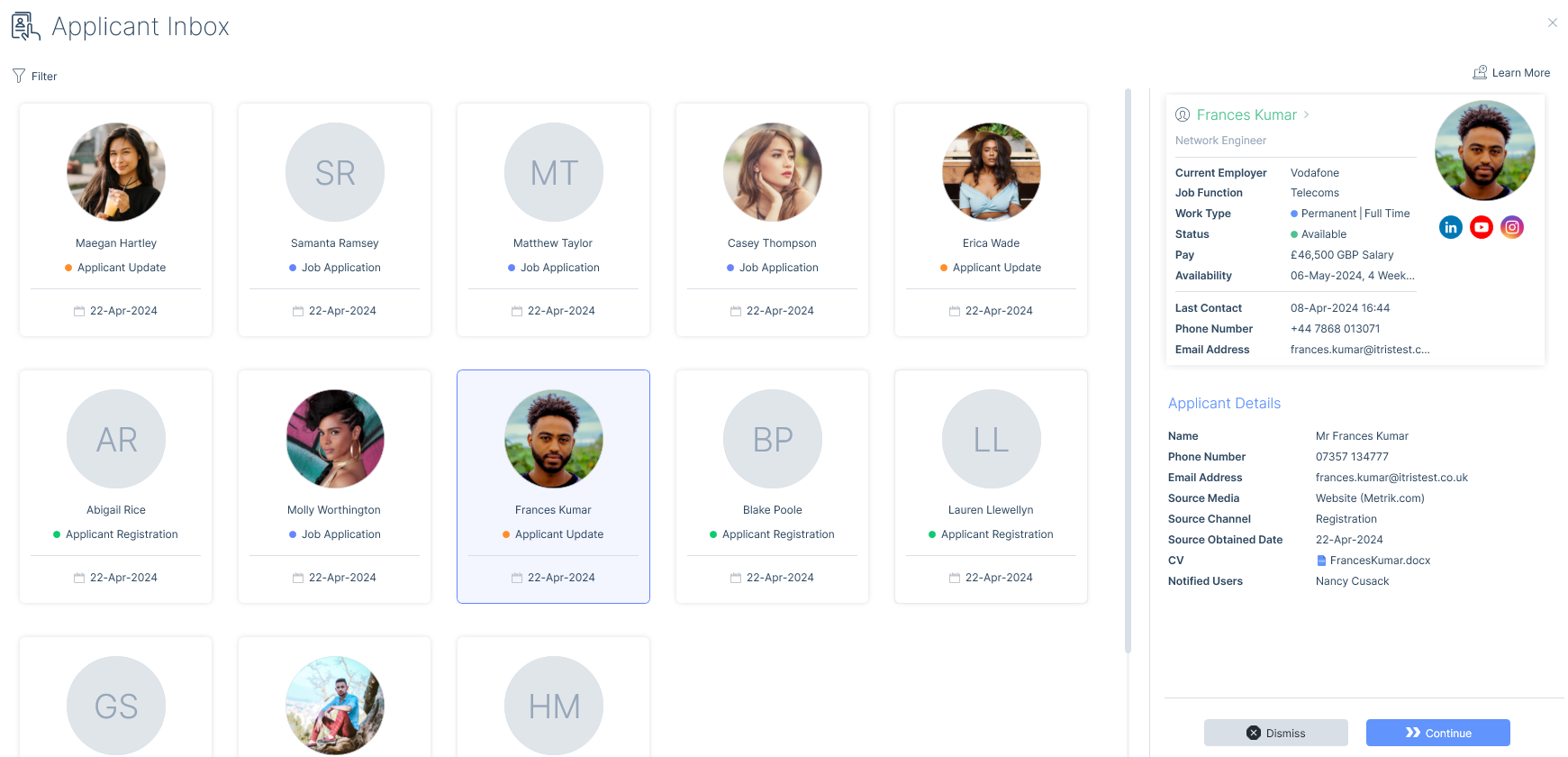Click the Applicant Inbox header icon
This screenshot has width=1568, height=757.
pyautogui.click(x=25, y=26)
